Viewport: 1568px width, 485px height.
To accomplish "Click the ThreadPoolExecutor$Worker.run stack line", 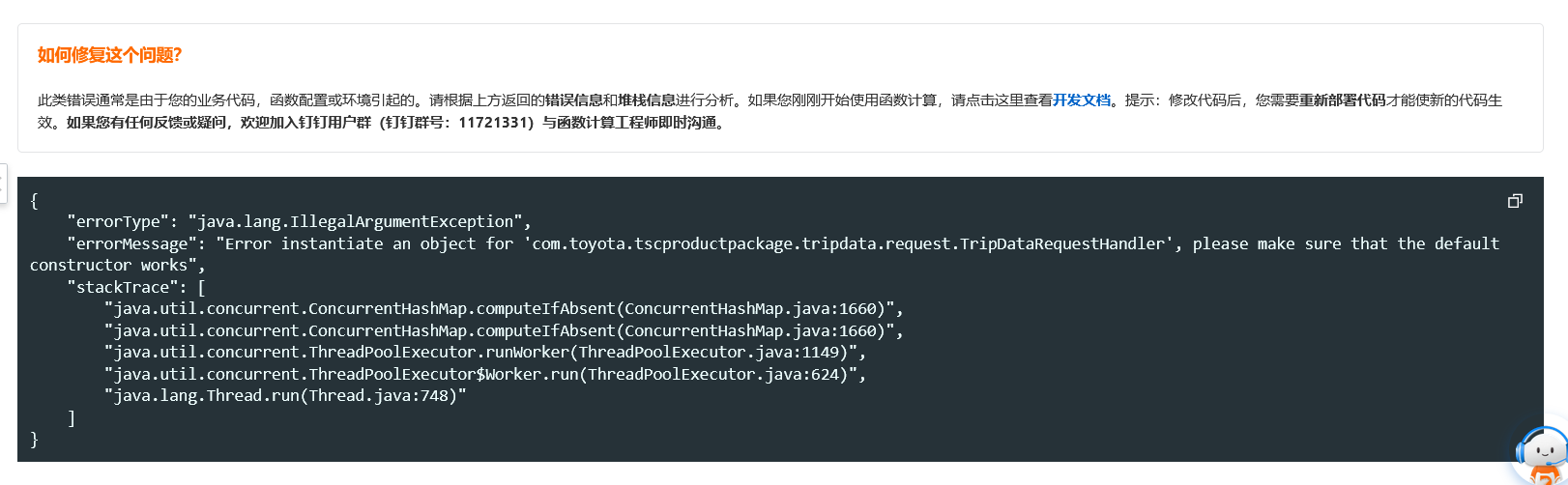I will click(x=485, y=374).
